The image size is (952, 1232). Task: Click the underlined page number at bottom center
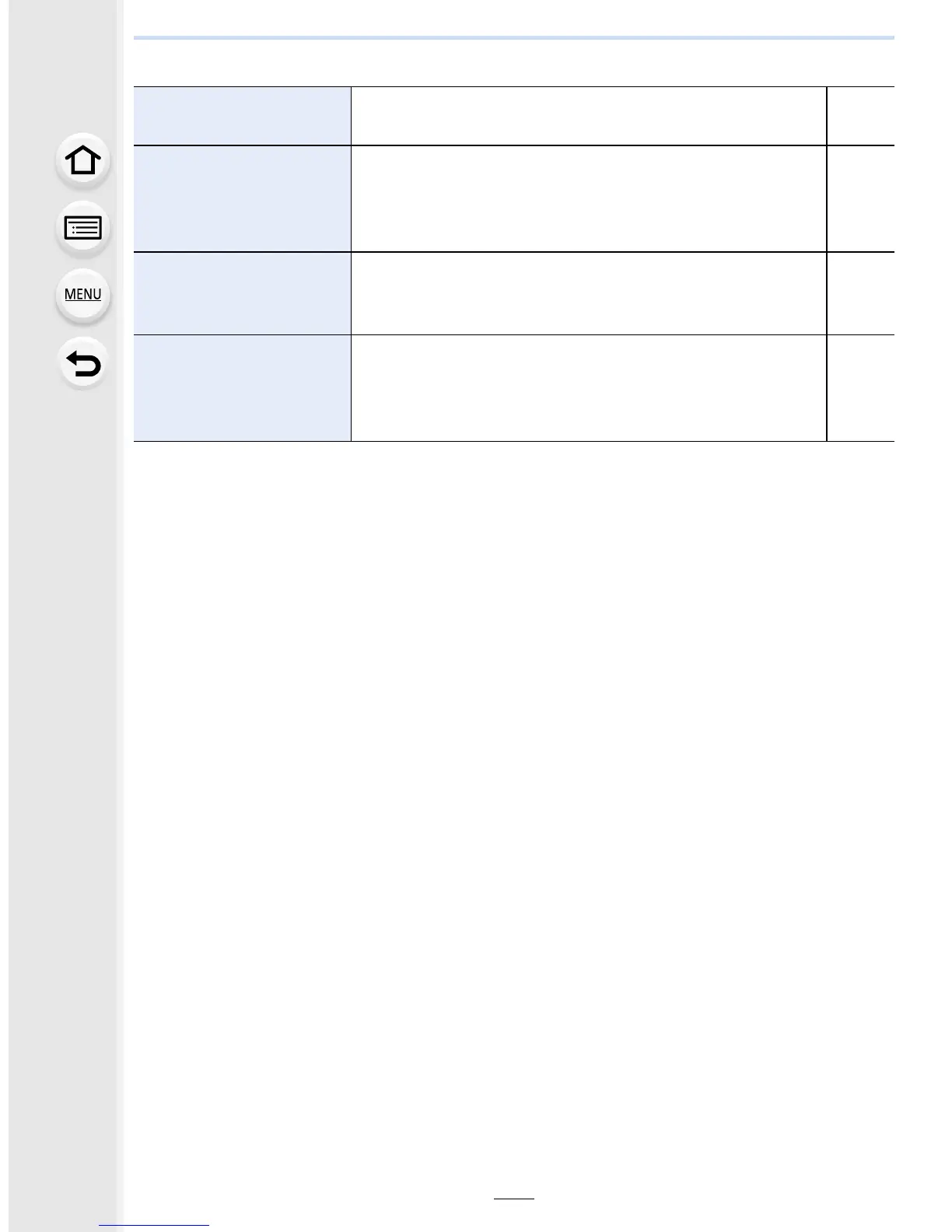[x=514, y=1198]
